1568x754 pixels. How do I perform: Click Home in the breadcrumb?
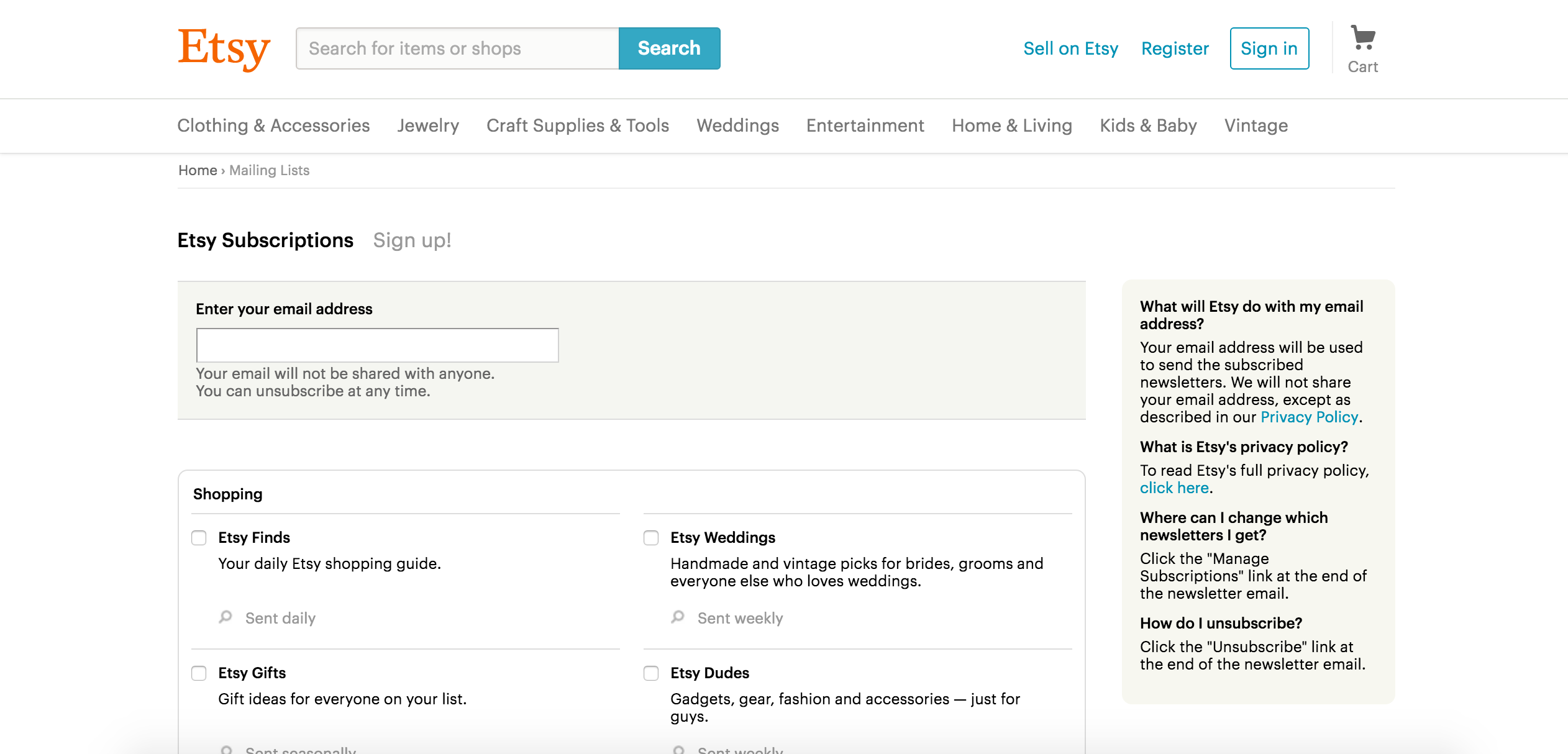click(198, 170)
